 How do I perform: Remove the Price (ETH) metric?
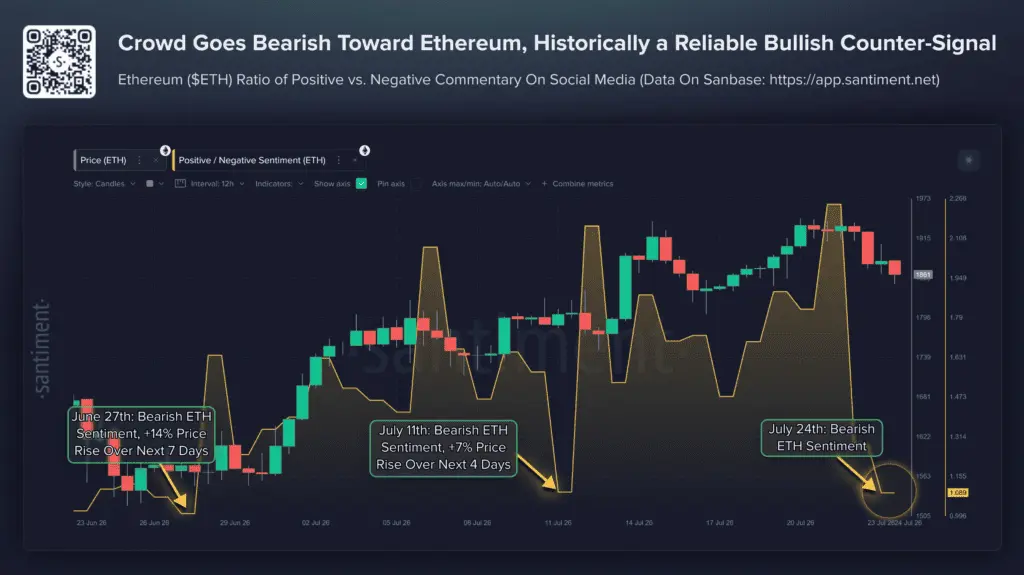click(155, 160)
